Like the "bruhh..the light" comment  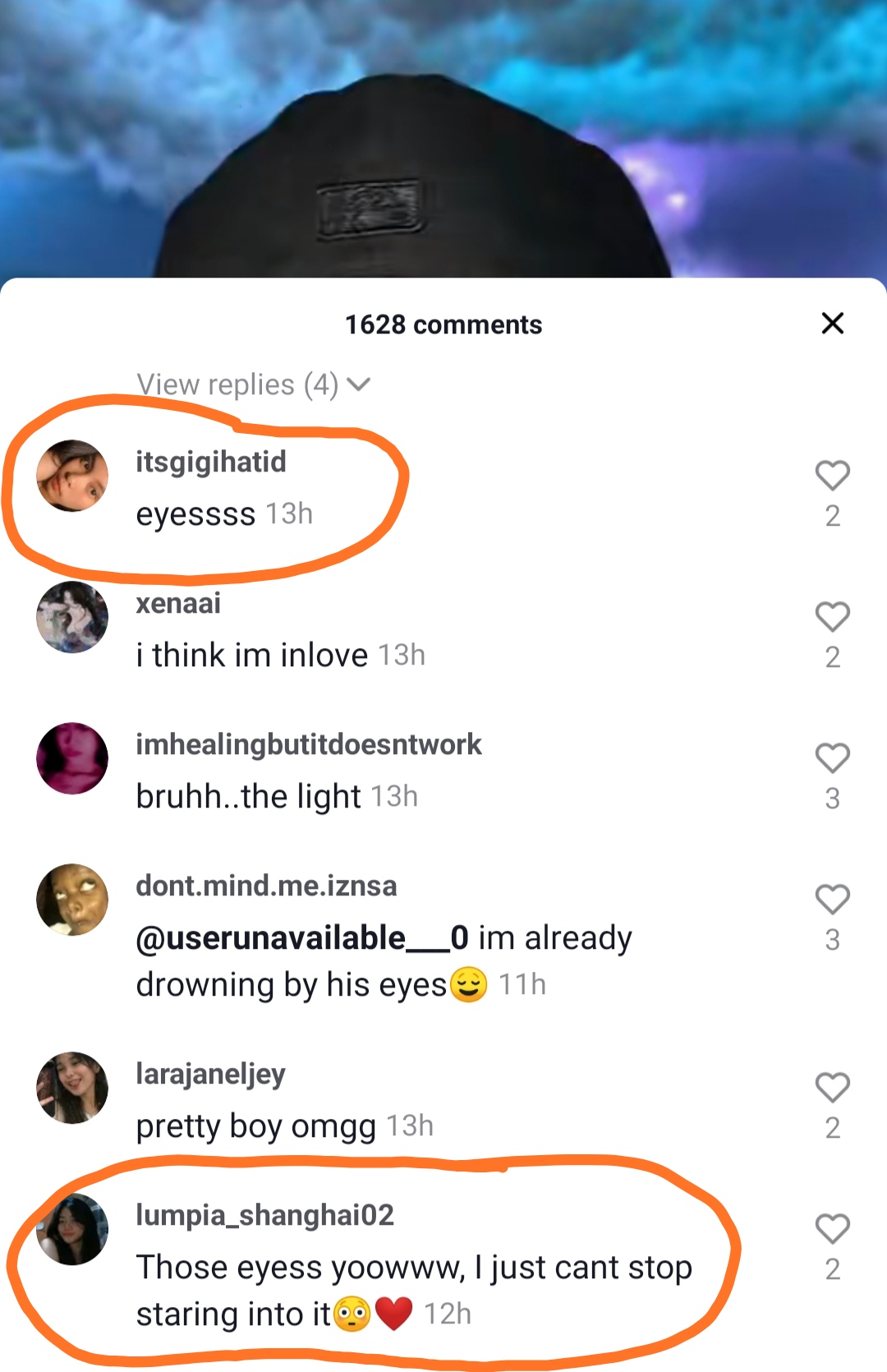tap(832, 758)
